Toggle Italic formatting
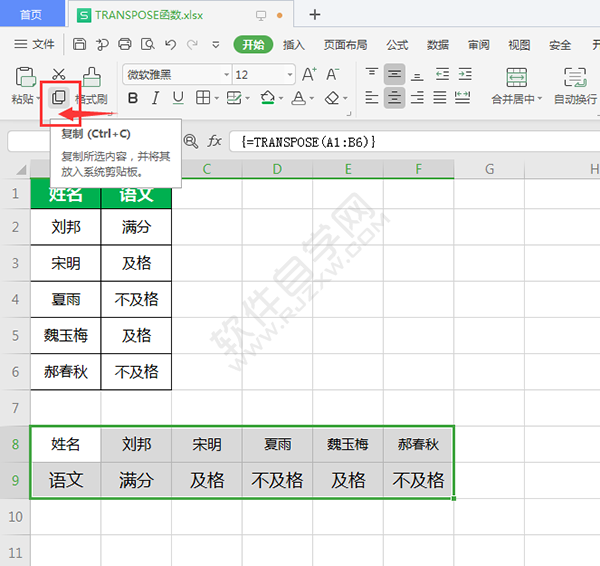600x566 pixels. pos(155,98)
